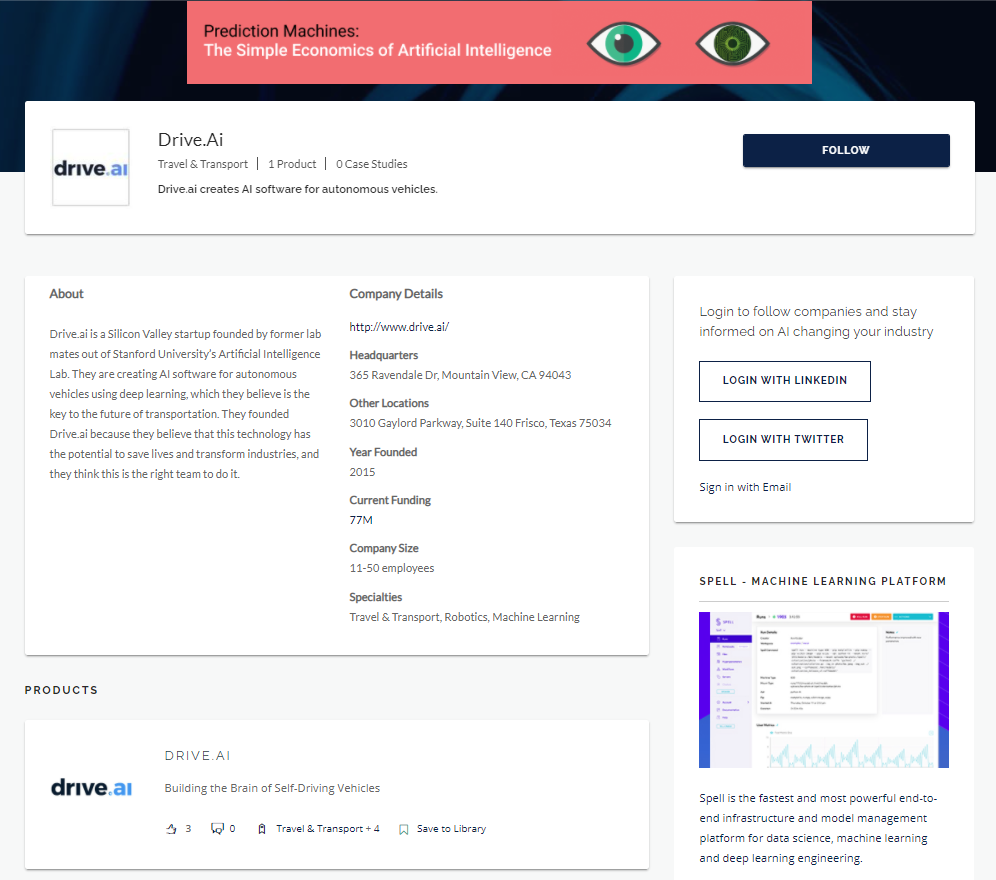The image size is (996, 880).
Task: Click the DRIVE.AI product title
Action: click(x=198, y=756)
